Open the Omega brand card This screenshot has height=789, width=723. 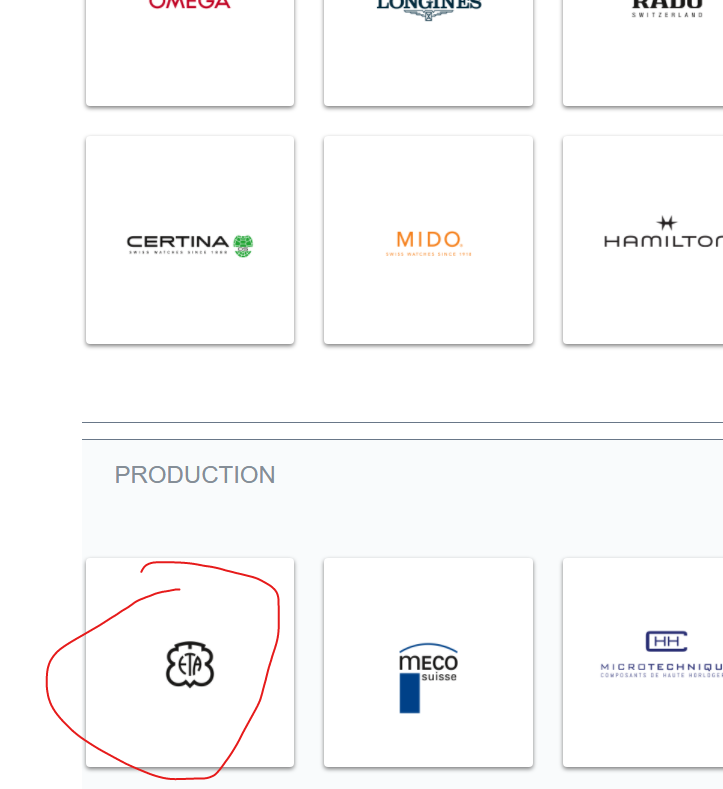(190, 52)
